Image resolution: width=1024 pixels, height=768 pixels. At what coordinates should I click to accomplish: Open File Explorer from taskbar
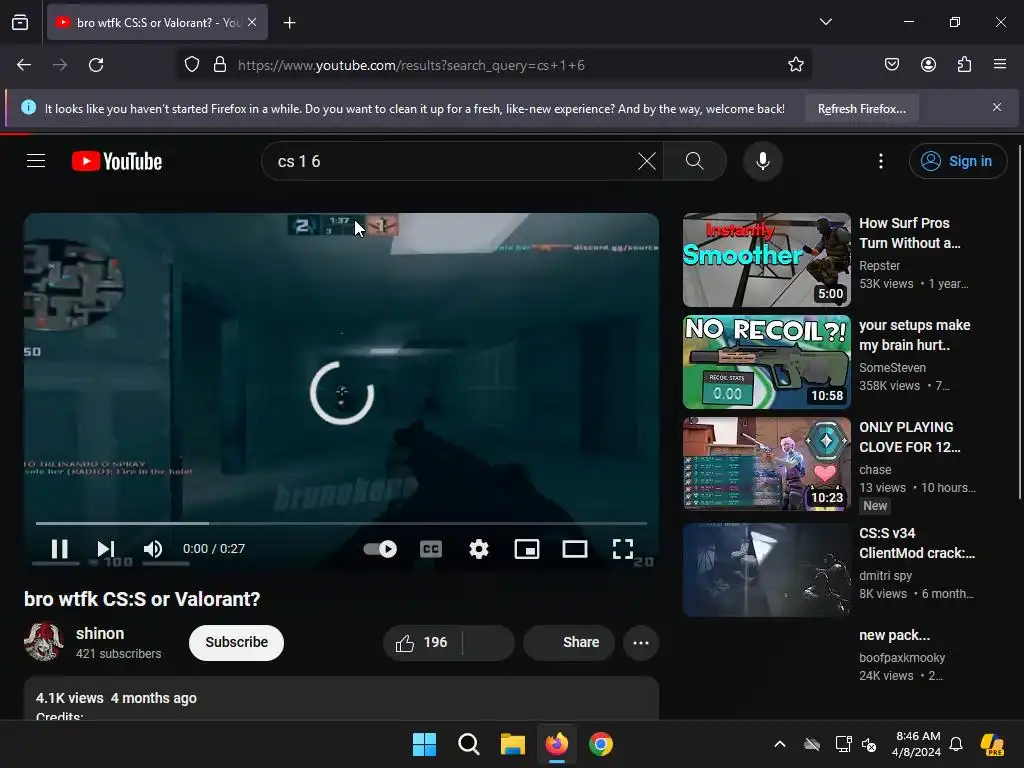(513, 744)
